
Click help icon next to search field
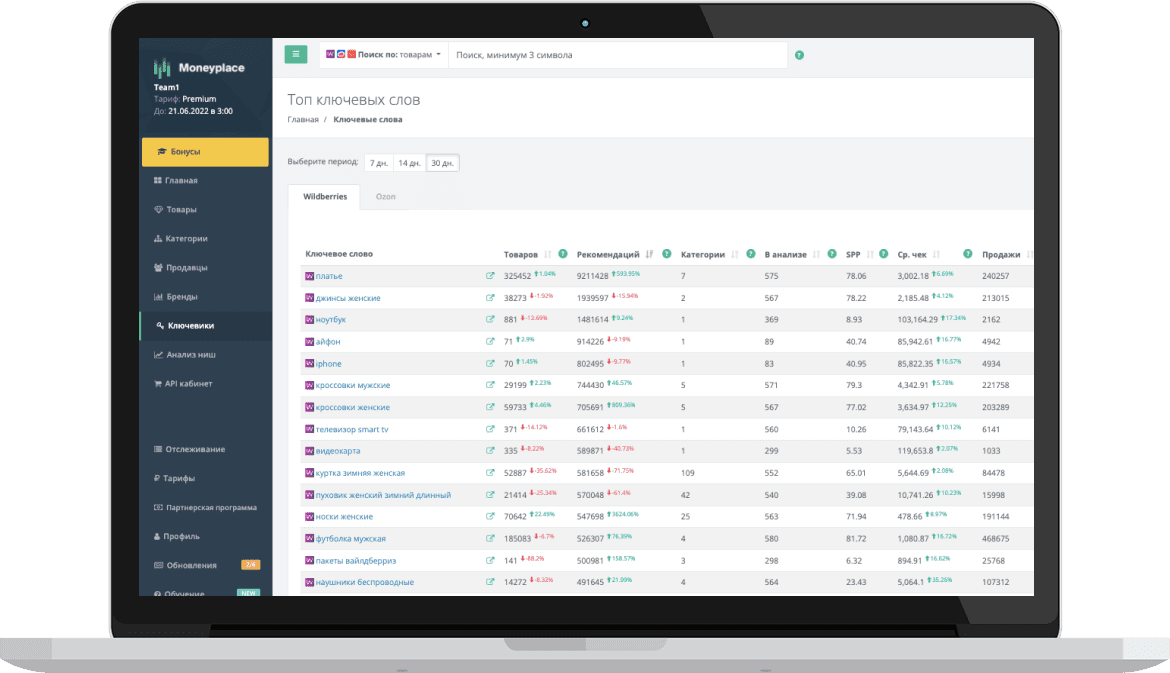tap(799, 55)
